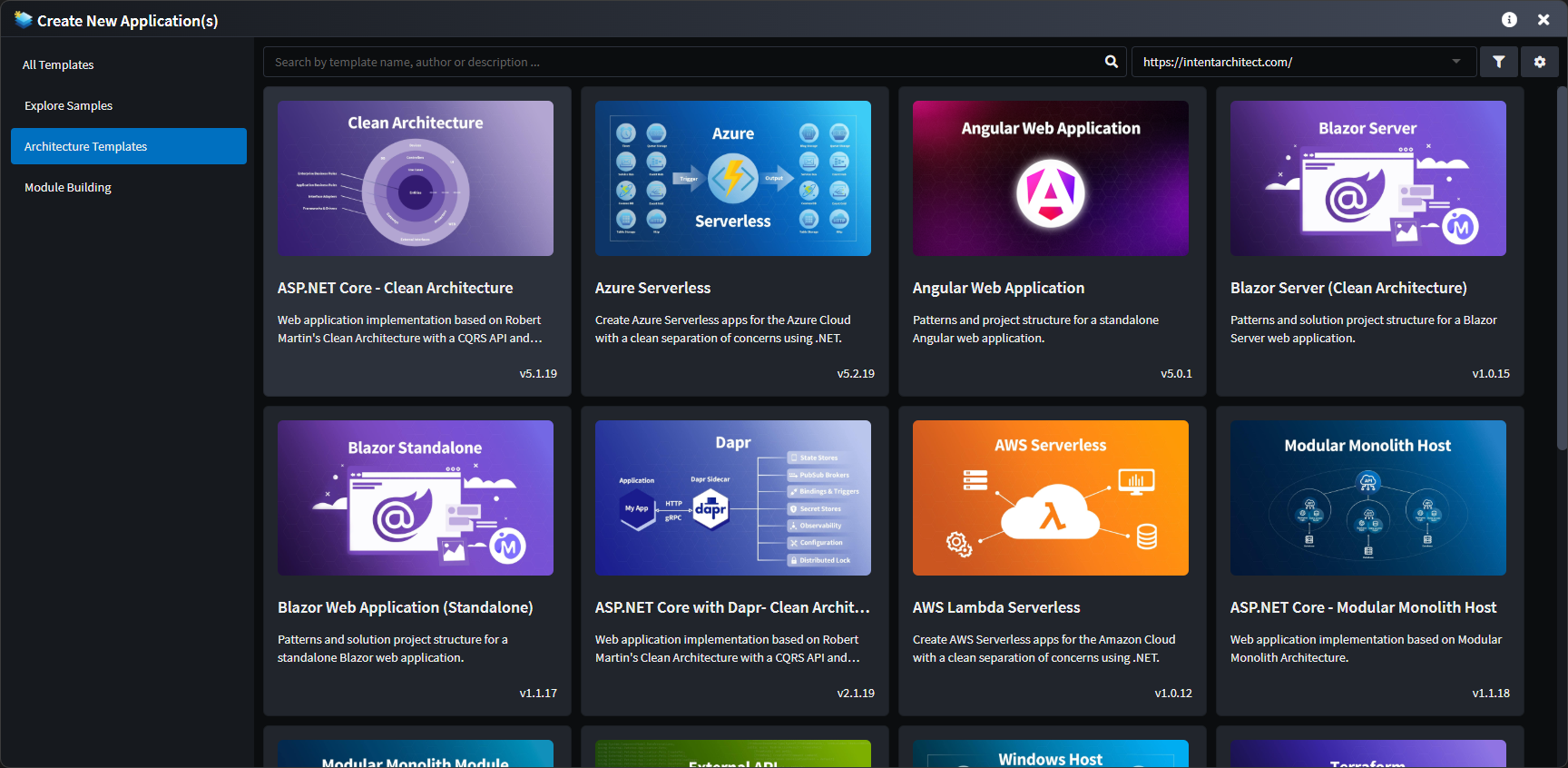Select the Angular Web Application thumbnail
Screen dimensions: 1568x768
(x=1051, y=178)
